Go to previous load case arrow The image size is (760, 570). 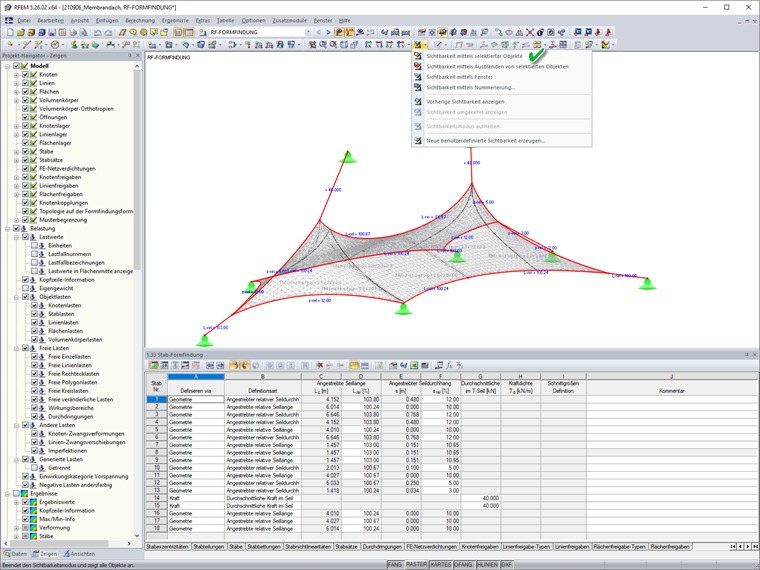(x=318, y=32)
